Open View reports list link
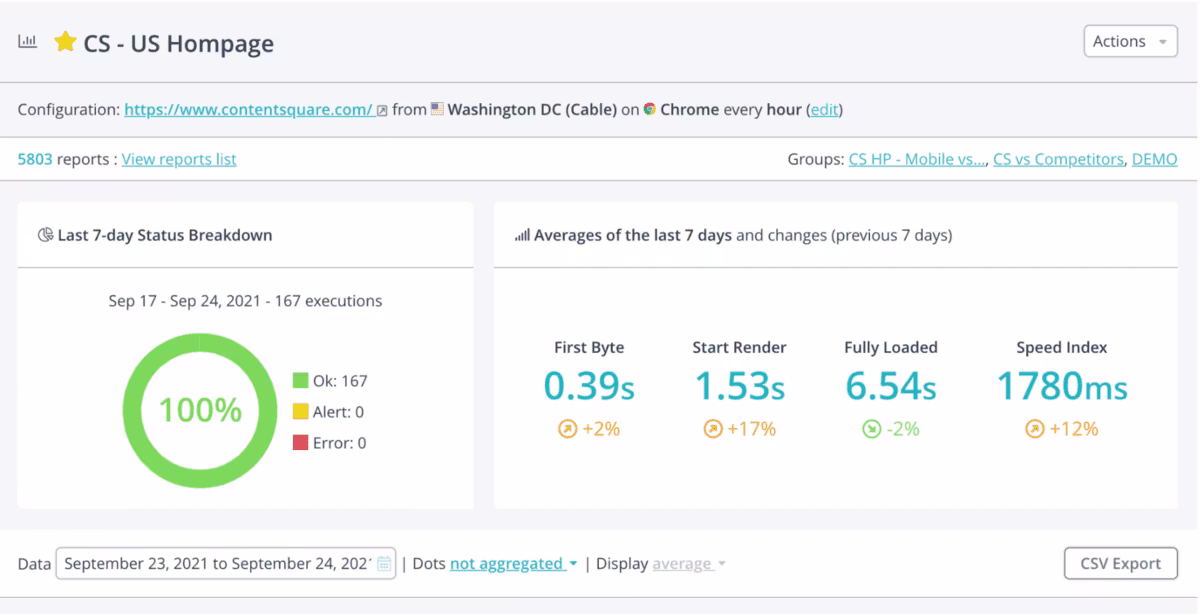 [x=179, y=159]
